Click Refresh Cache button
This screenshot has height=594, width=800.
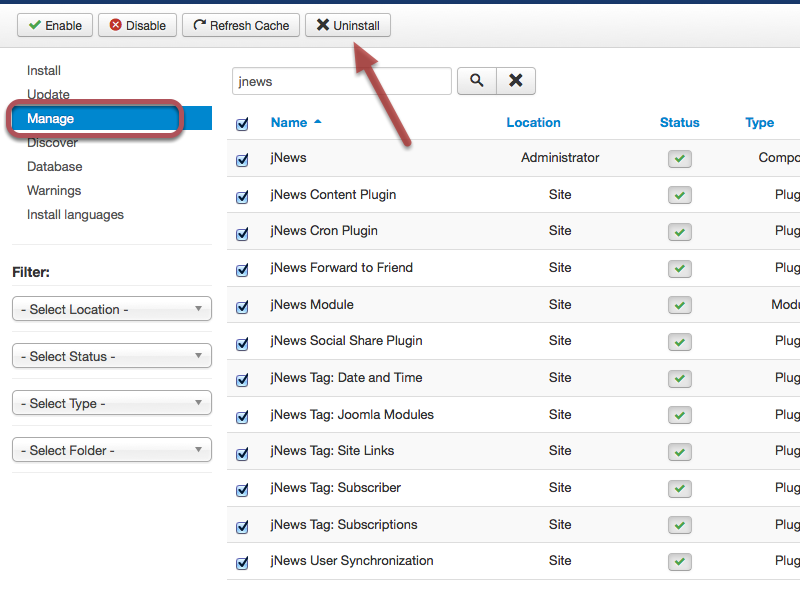[x=241, y=26]
